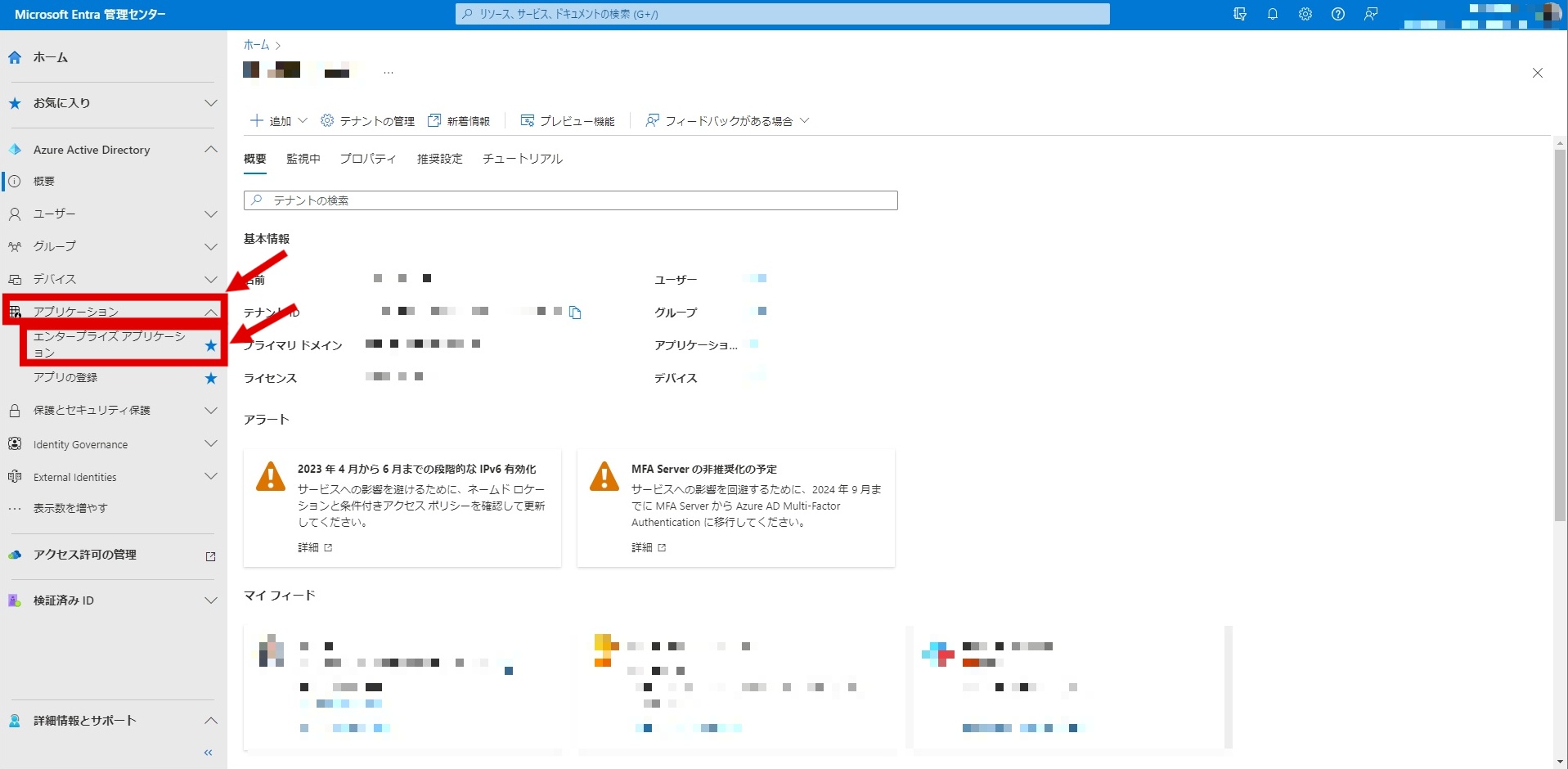Image resolution: width=1568 pixels, height=769 pixels.
Task: Open エンタープライズ アプリケーション in sidebar
Action: [x=110, y=344]
